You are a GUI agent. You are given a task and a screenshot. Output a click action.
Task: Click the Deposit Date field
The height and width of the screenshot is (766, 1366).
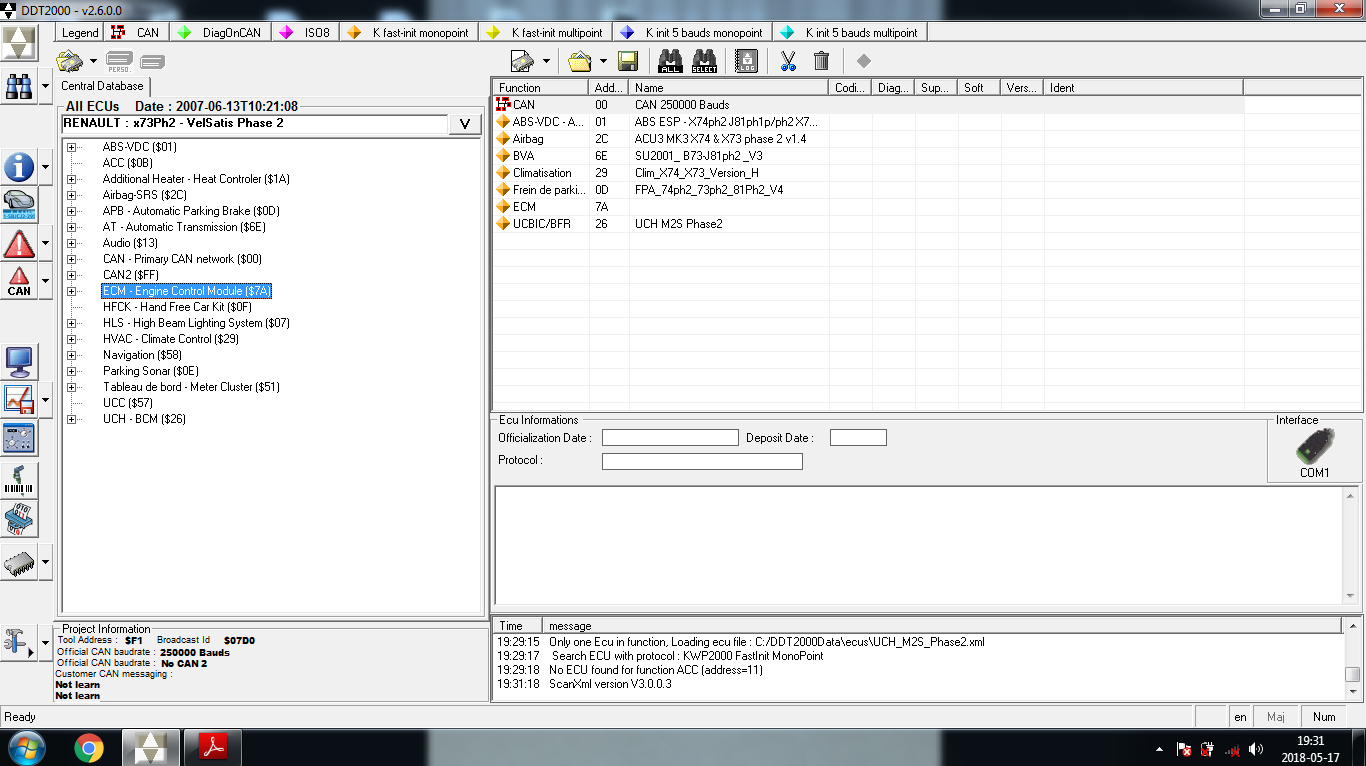(x=858, y=438)
